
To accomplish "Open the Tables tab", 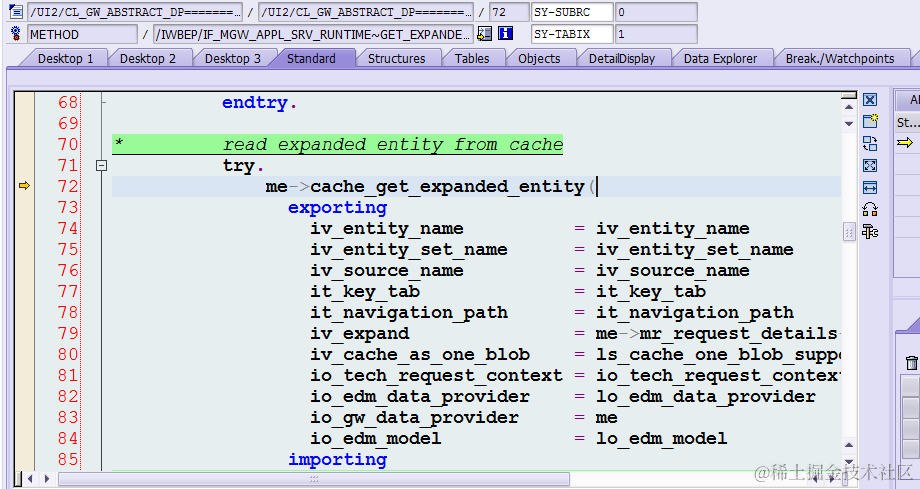I will (x=472, y=58).
